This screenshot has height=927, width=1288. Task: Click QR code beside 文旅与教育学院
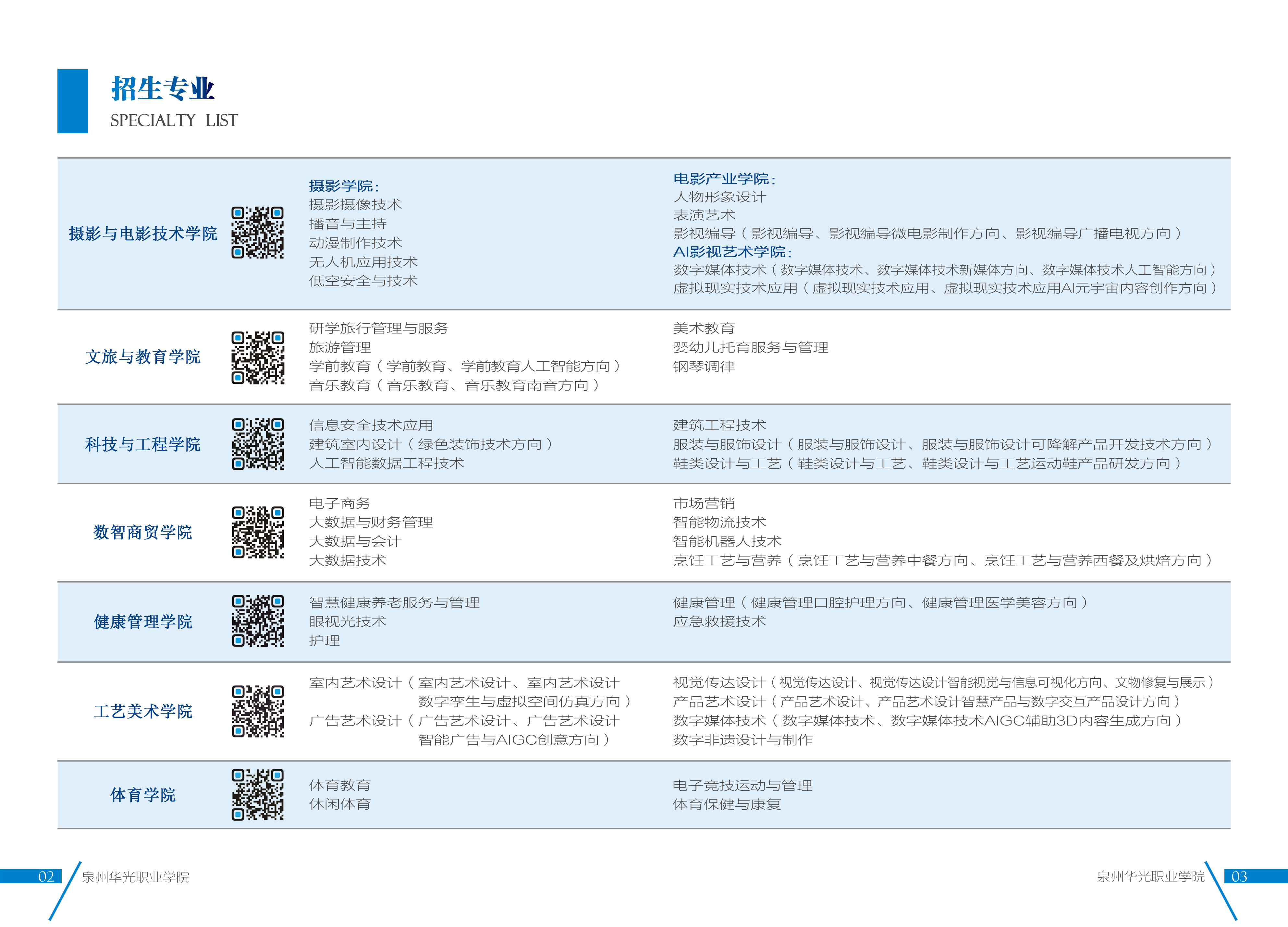tap(257, 358)
